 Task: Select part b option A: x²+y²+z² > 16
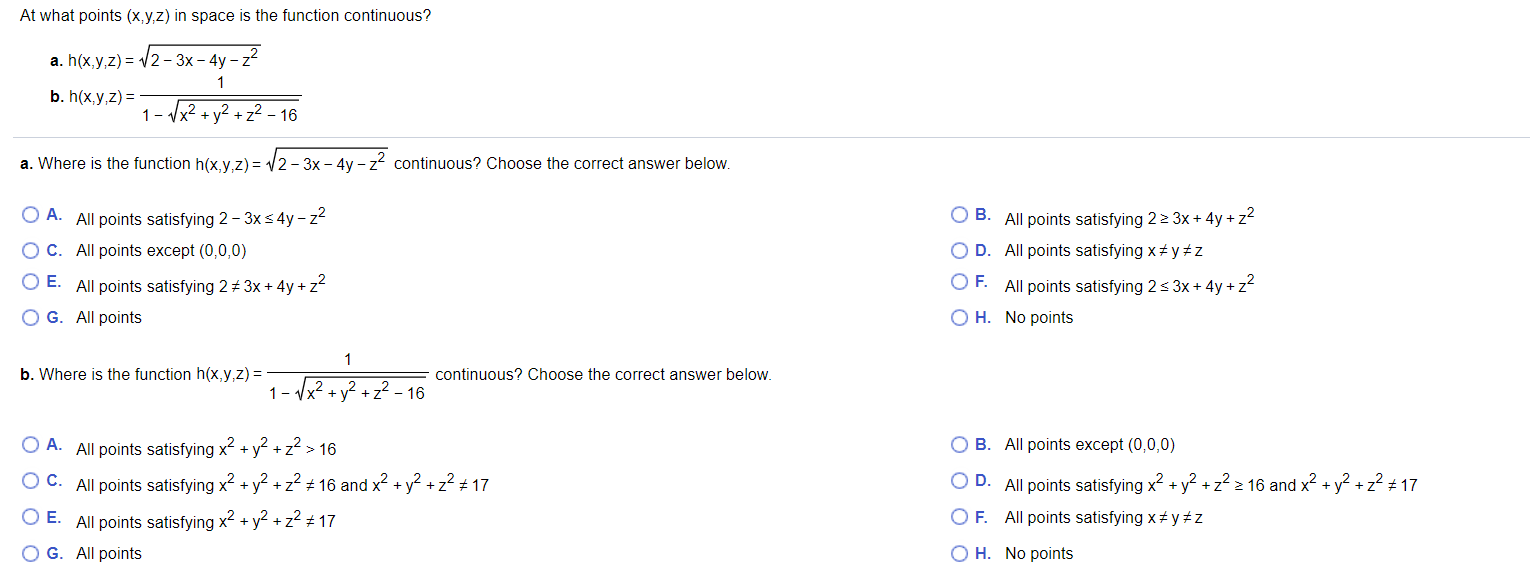30,445
